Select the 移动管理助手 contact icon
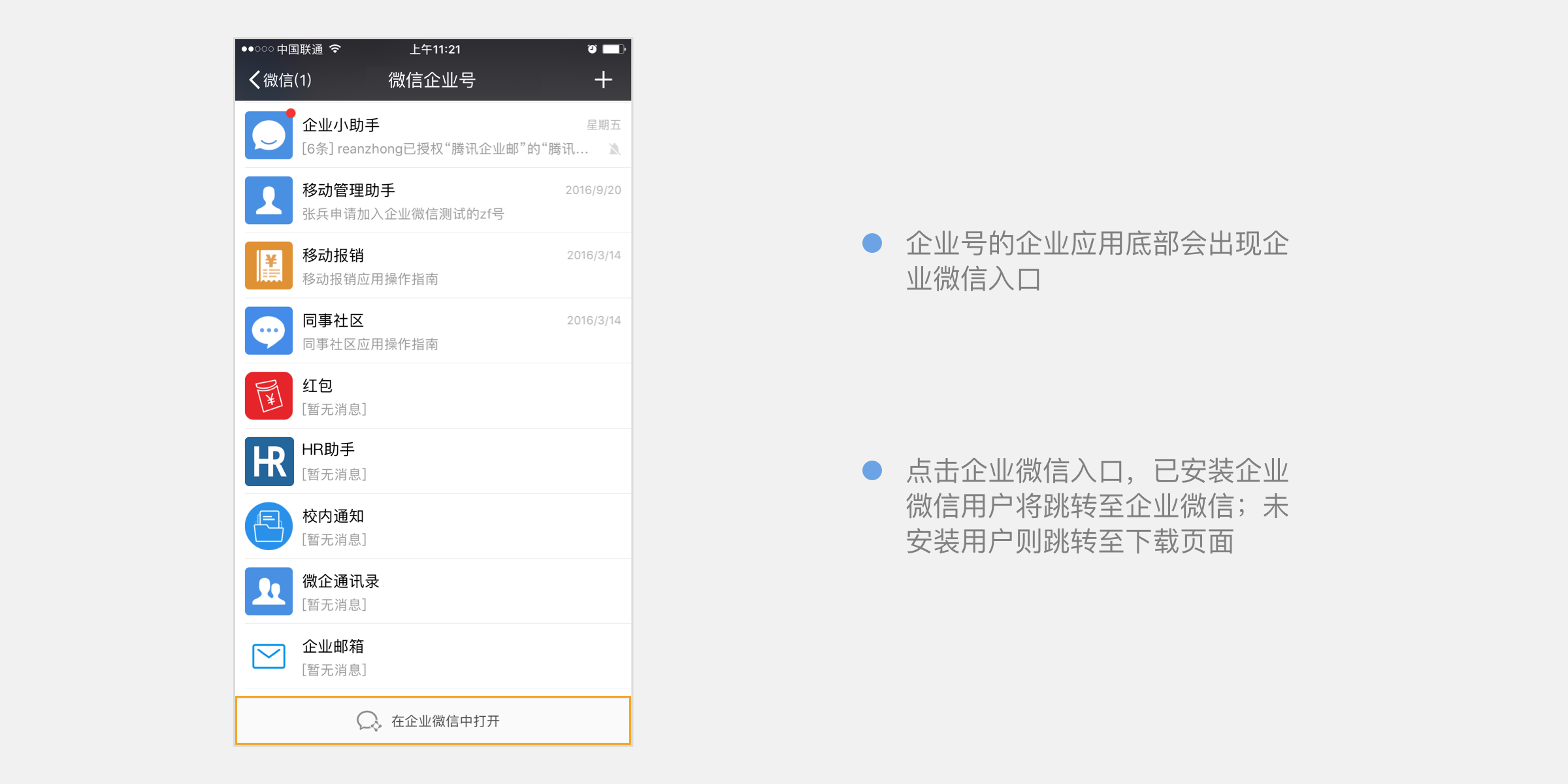Screen dimensions: 1568x784 (268, 201)
